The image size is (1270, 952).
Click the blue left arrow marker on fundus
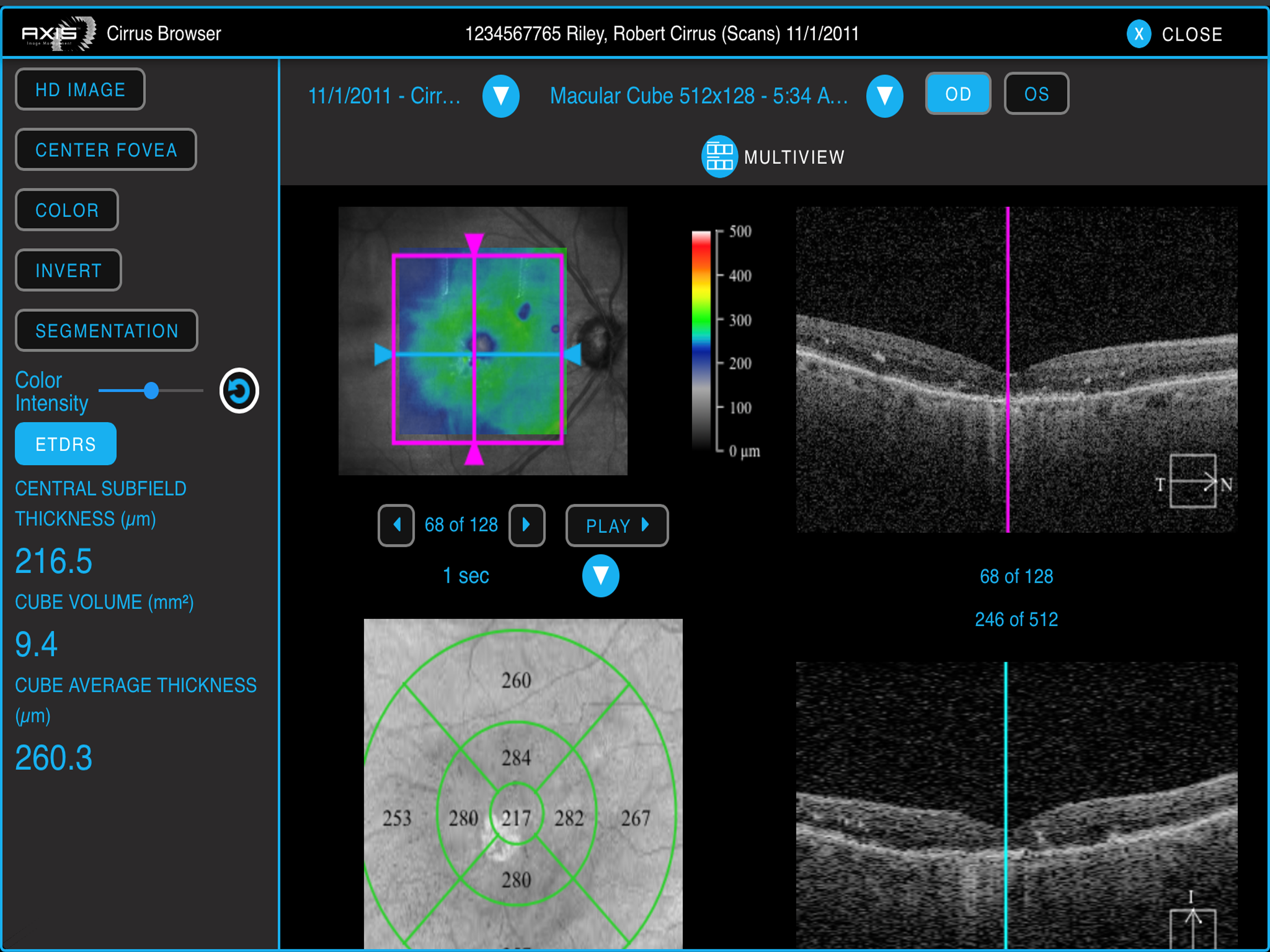383,354
